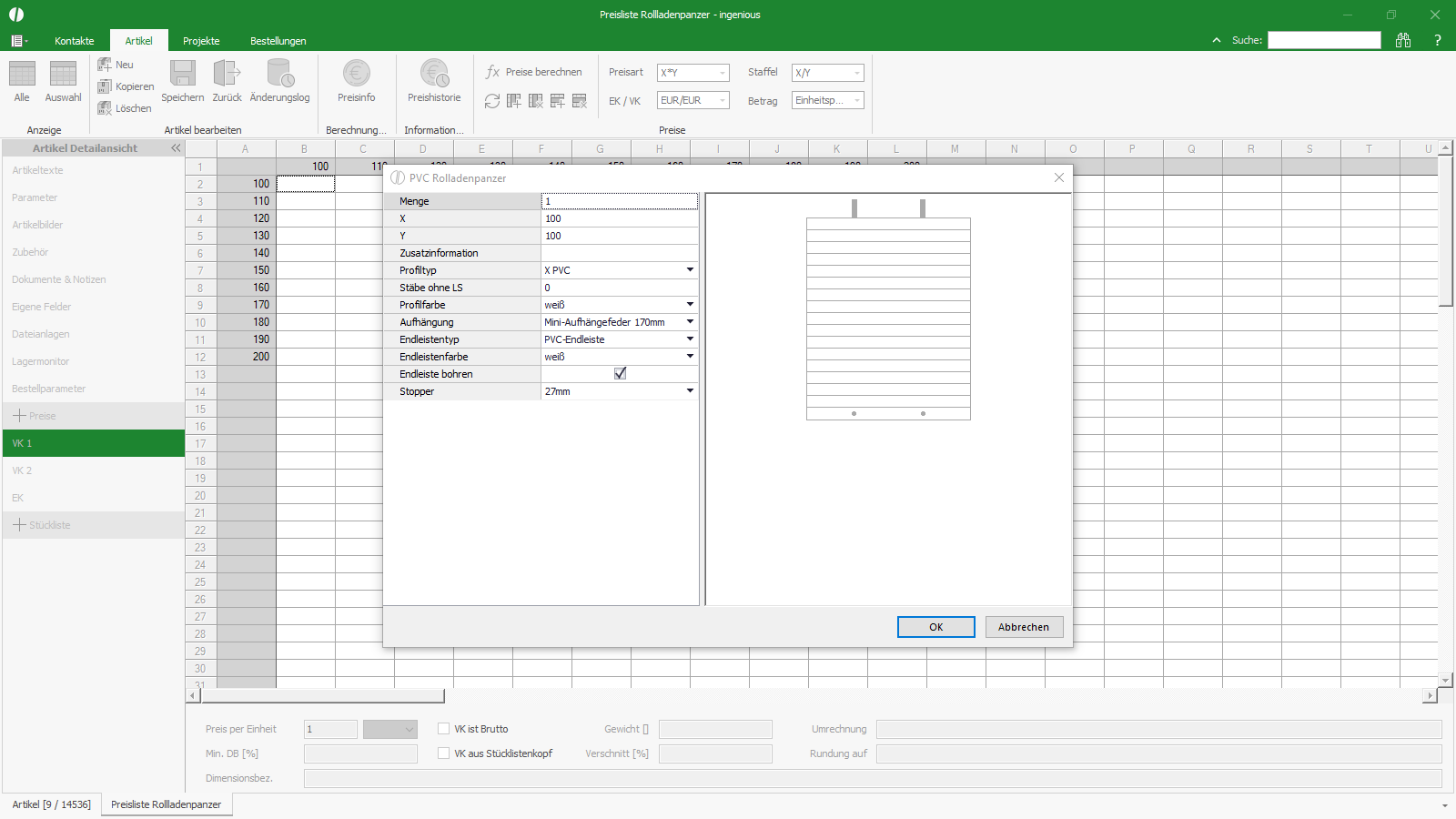This screenshot has height=819, width=1456.
Task: Confirm dialog with OK button
Action: tap(936, 627)
